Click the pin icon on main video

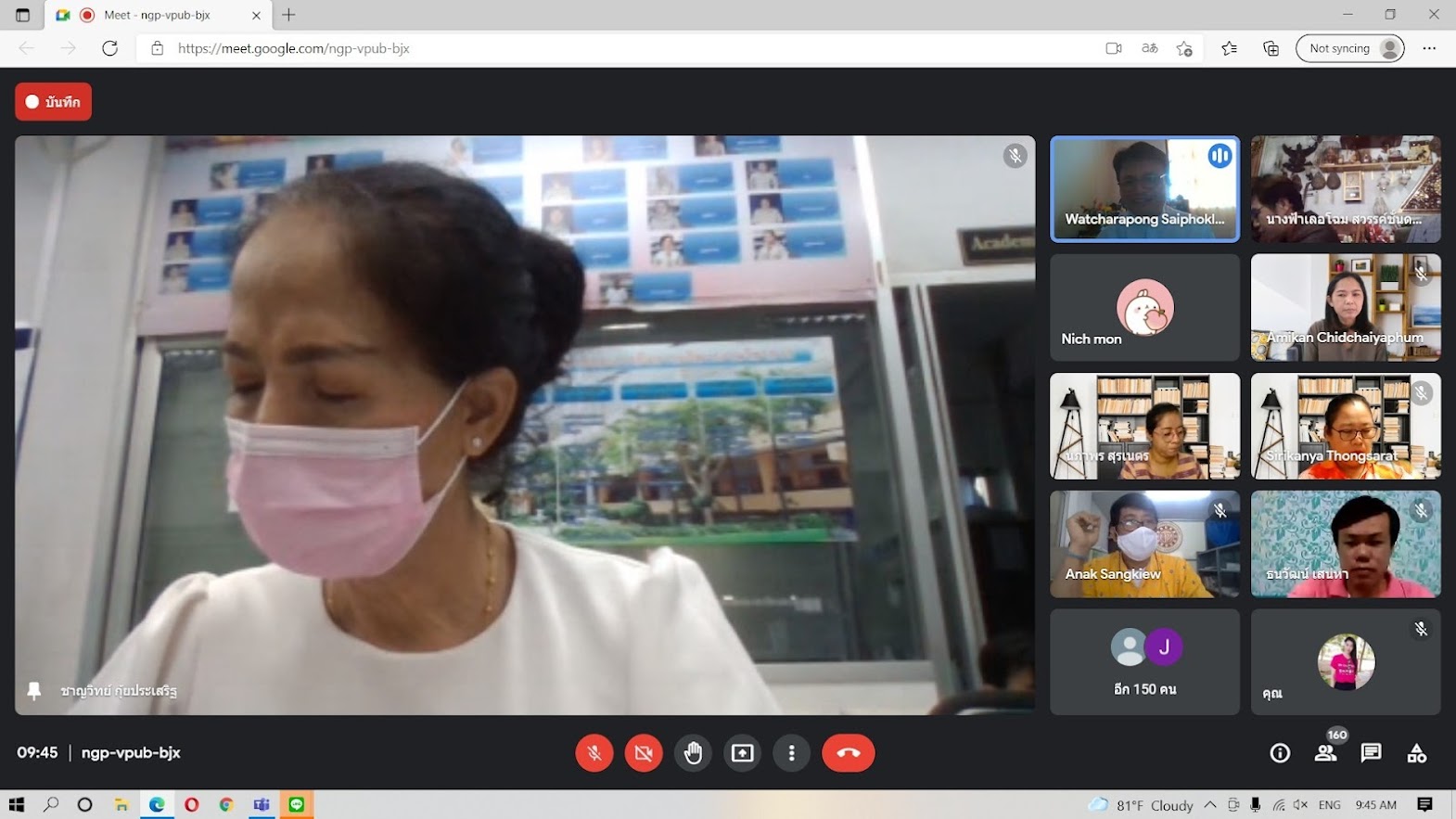tap(34, 691)
